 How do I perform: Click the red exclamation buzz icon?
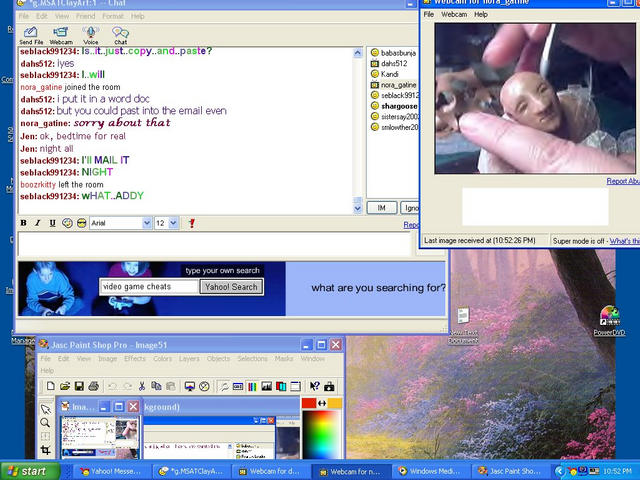[x=192, y=223]
